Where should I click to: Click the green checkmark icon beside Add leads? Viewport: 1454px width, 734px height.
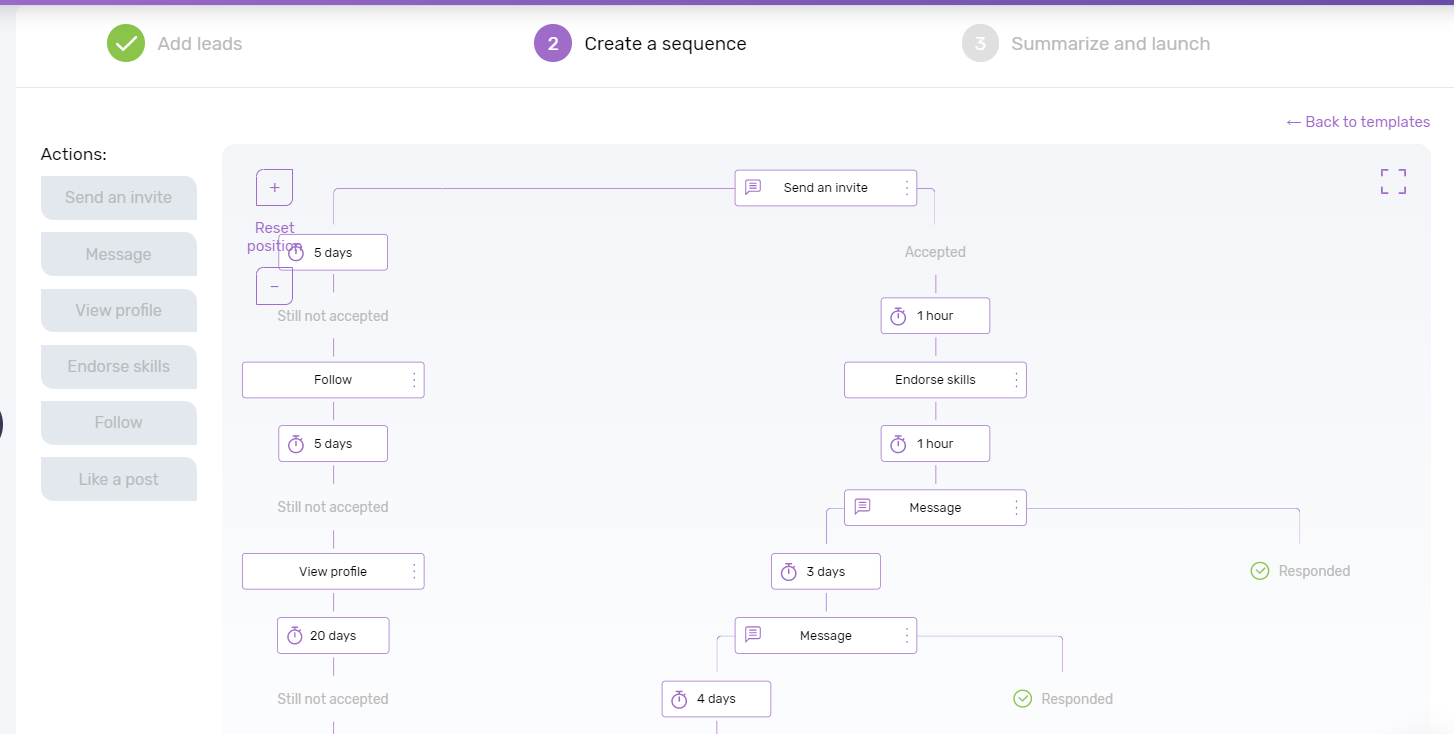(x=126, y=43)
